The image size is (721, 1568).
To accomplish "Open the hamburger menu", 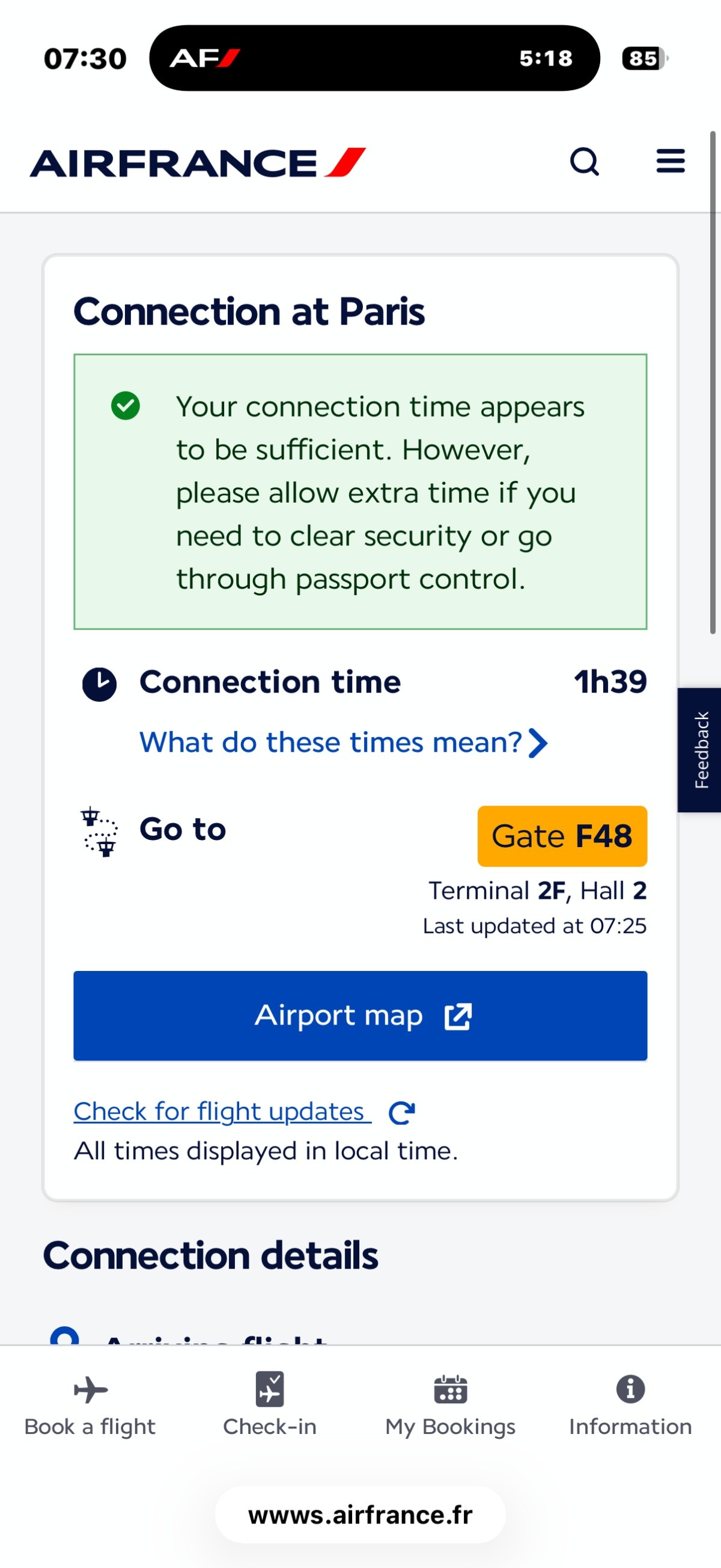I will pos(671,161).
